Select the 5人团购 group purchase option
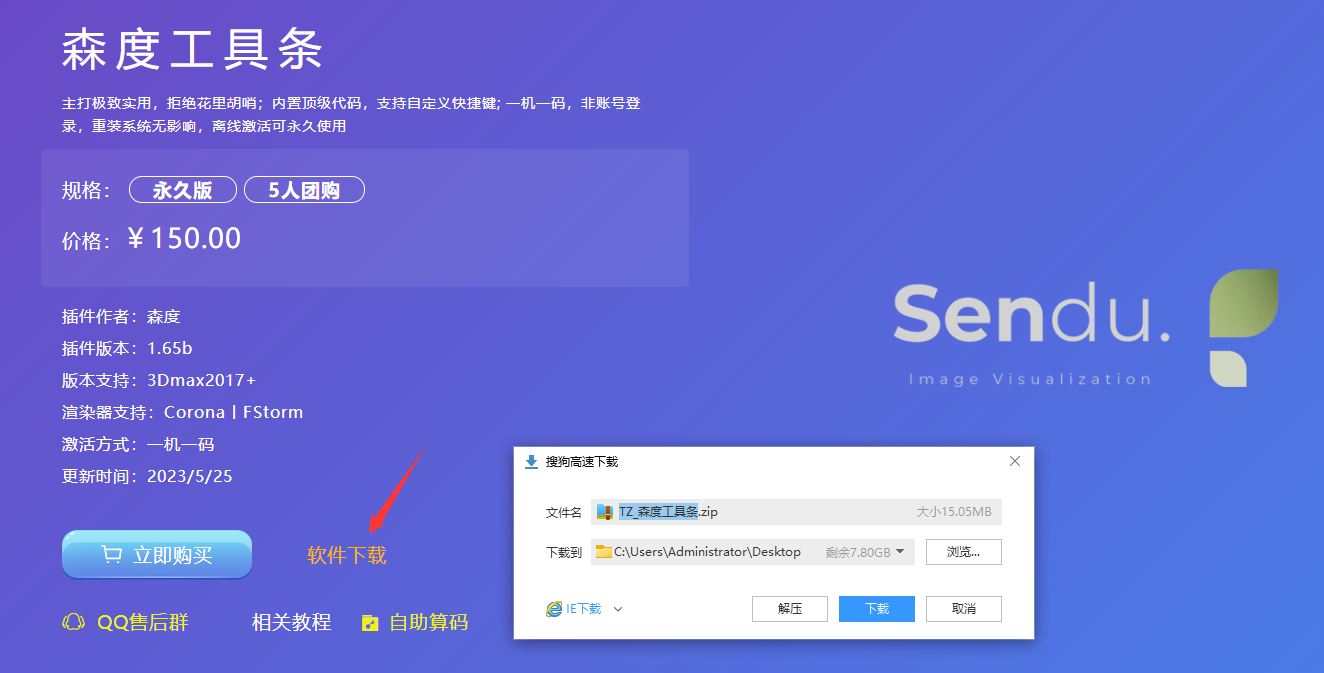1324x673 pixels. click(x=304, y=190)
